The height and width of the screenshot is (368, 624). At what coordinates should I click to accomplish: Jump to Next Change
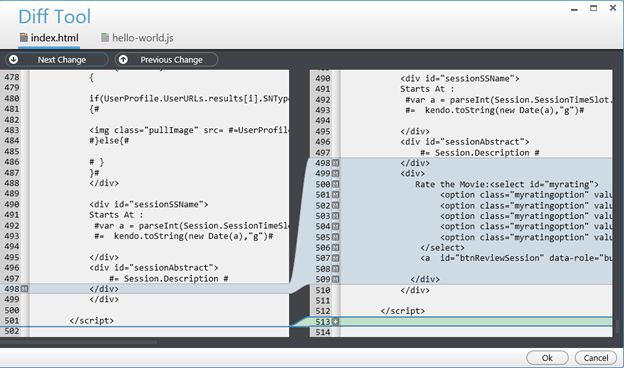tap(57, 60)
